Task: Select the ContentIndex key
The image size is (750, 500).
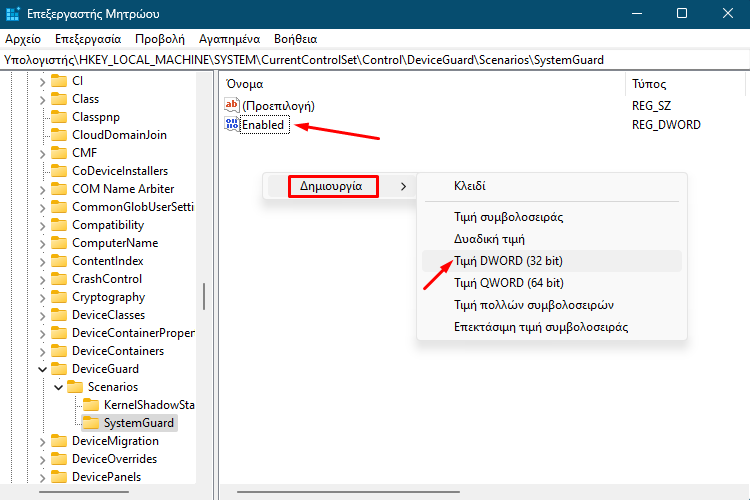Action: point(108,261)
